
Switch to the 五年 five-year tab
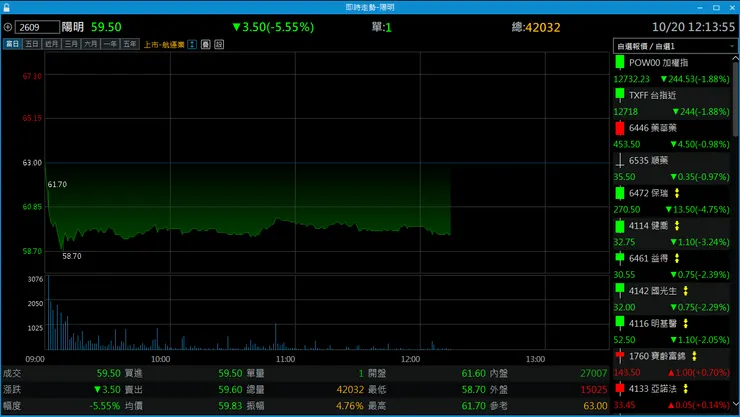click(x=130, y=44)
